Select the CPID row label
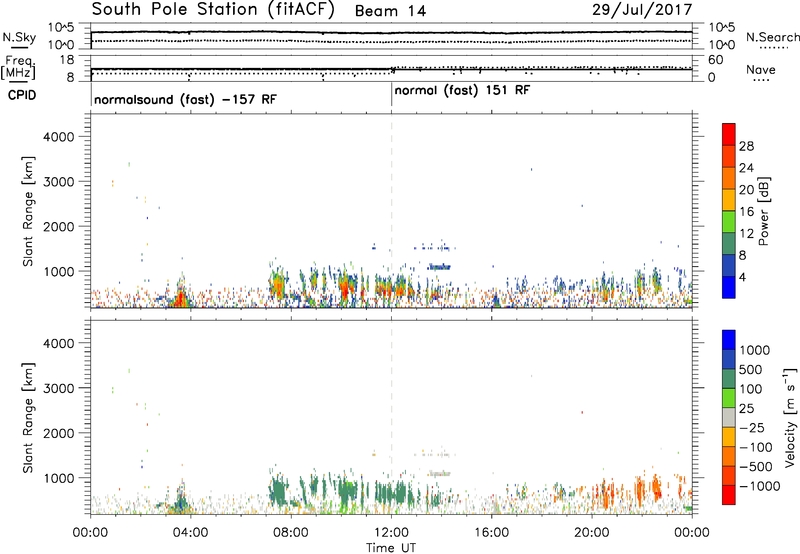This screenshot has height=554, width=800. pos(22,95)
